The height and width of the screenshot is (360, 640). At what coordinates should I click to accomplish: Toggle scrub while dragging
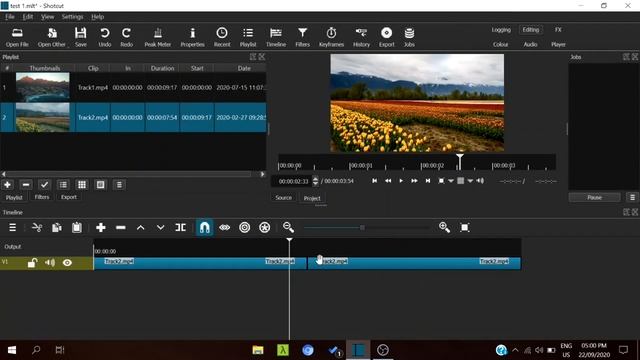[224, 227]
